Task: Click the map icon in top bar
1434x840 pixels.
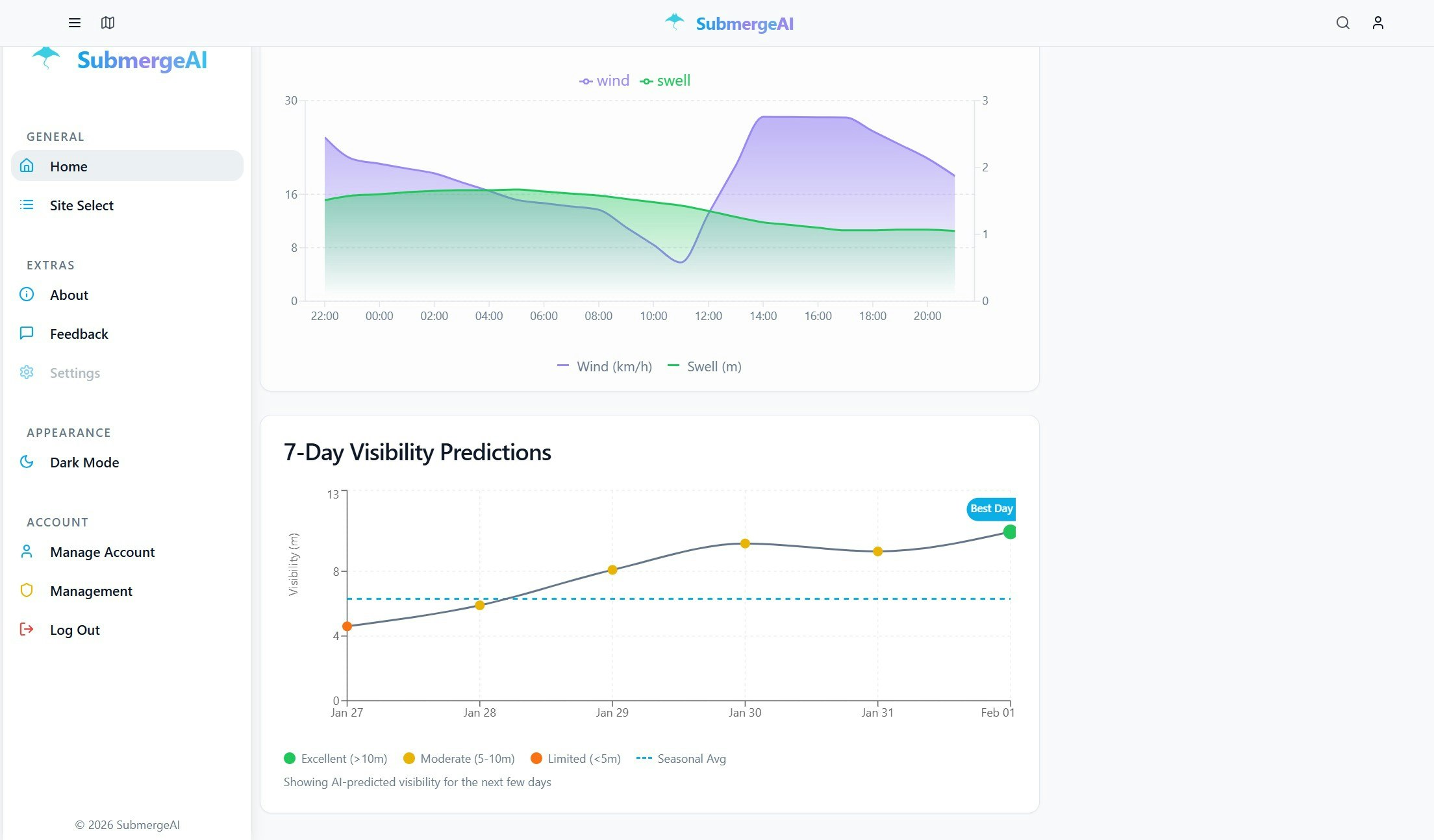Action: pos(108,23)
